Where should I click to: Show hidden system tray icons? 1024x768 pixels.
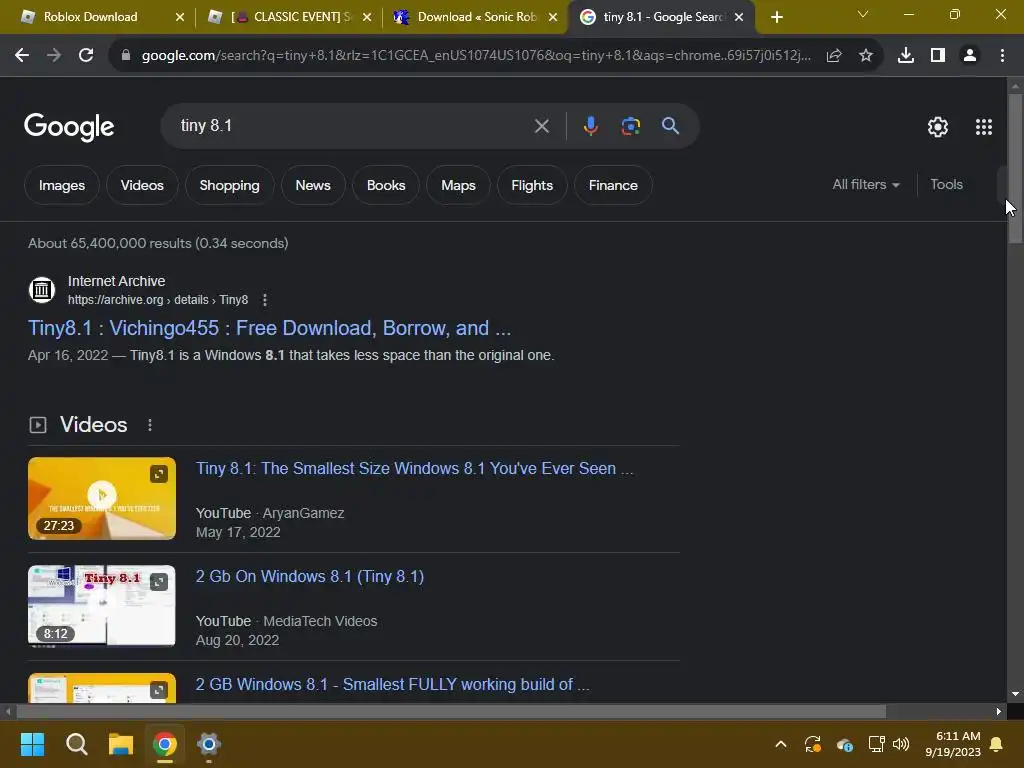(780, 744)
